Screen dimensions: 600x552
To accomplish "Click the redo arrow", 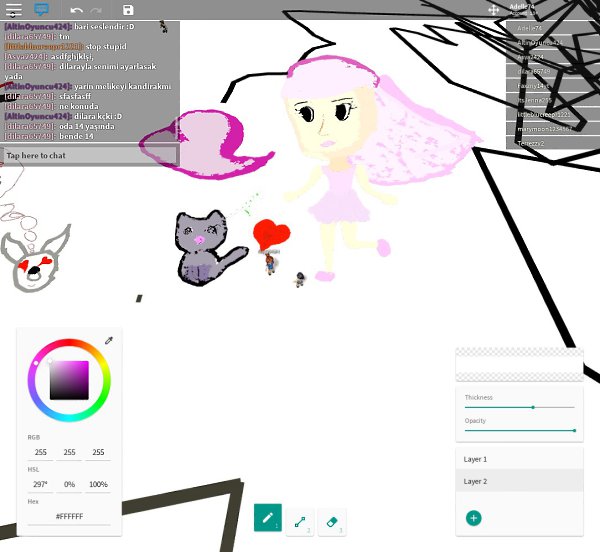I will click(x=96, y=10).
